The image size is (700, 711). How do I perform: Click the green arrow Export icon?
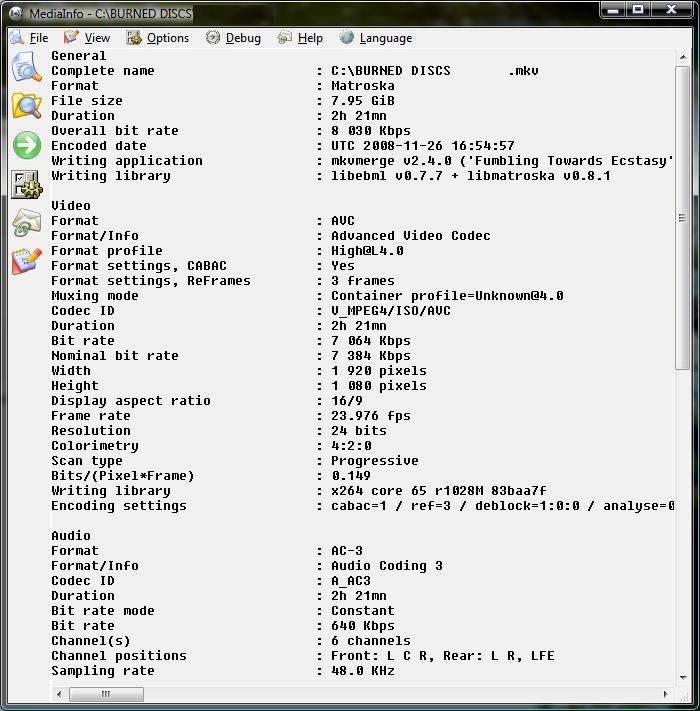[x=26, y=145]
